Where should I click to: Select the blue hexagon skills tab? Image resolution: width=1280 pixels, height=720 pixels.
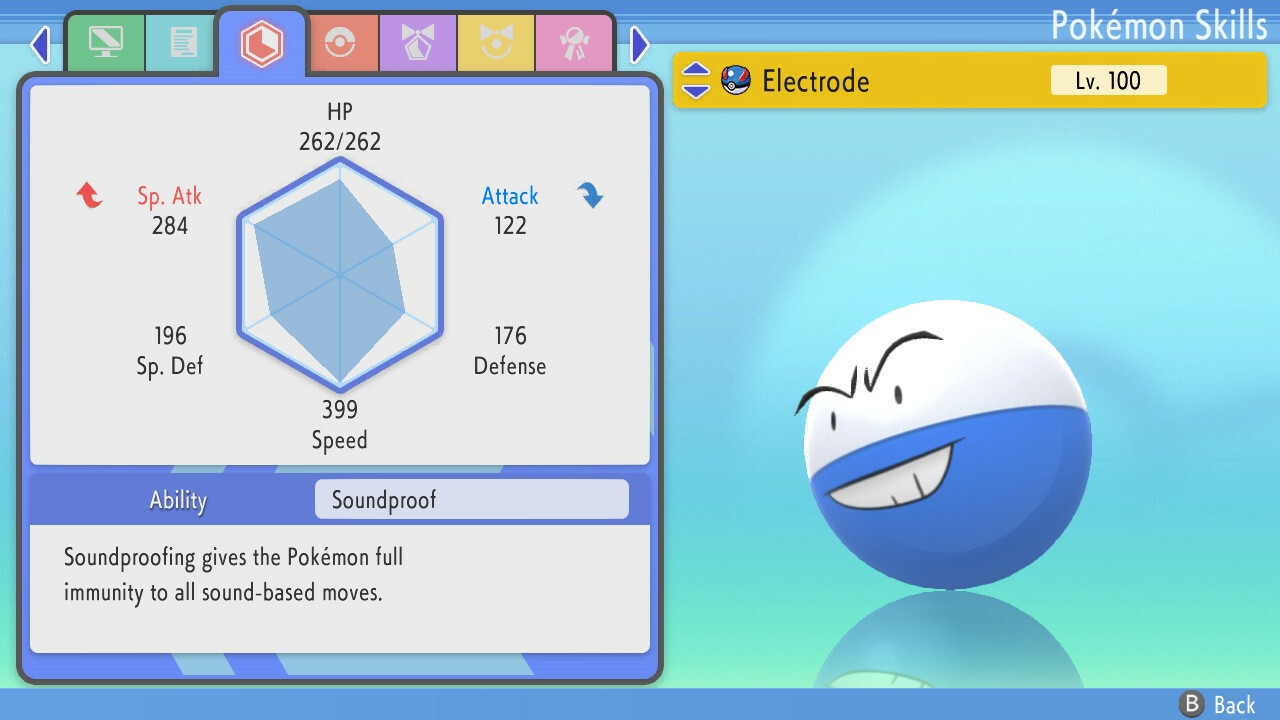pyautogui.click(x=262, y=42)
